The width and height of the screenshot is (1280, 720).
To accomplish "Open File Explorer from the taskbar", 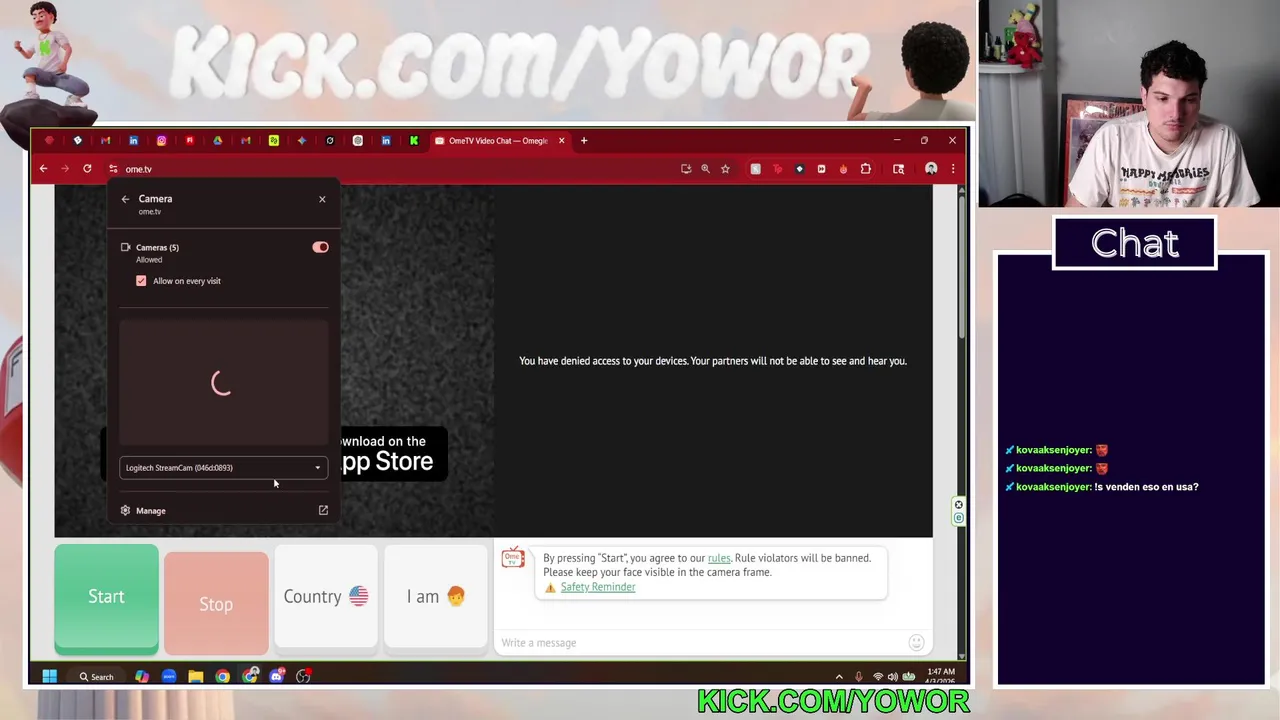I will click(196, 677).
